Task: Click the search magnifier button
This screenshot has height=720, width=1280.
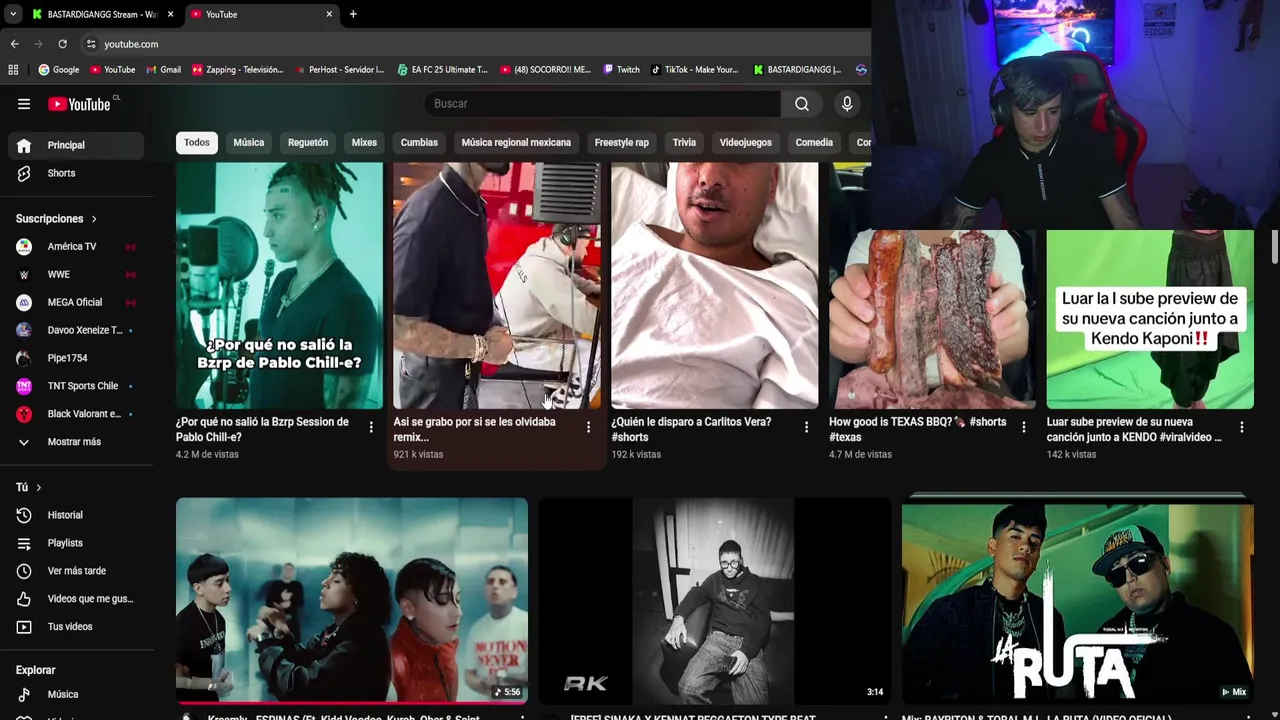Action: click(x=802, y=104)
